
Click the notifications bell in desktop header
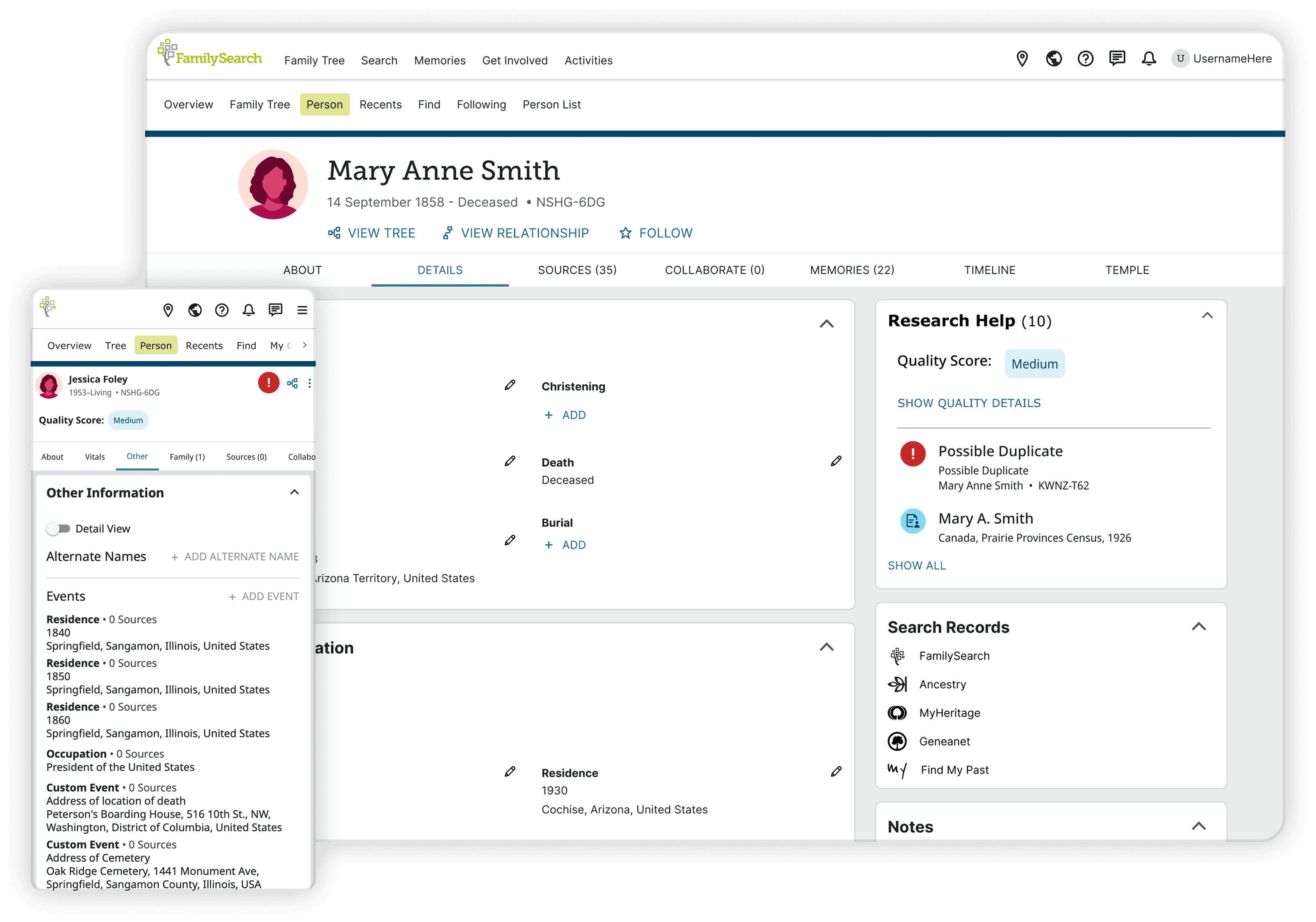point(1149,59)
